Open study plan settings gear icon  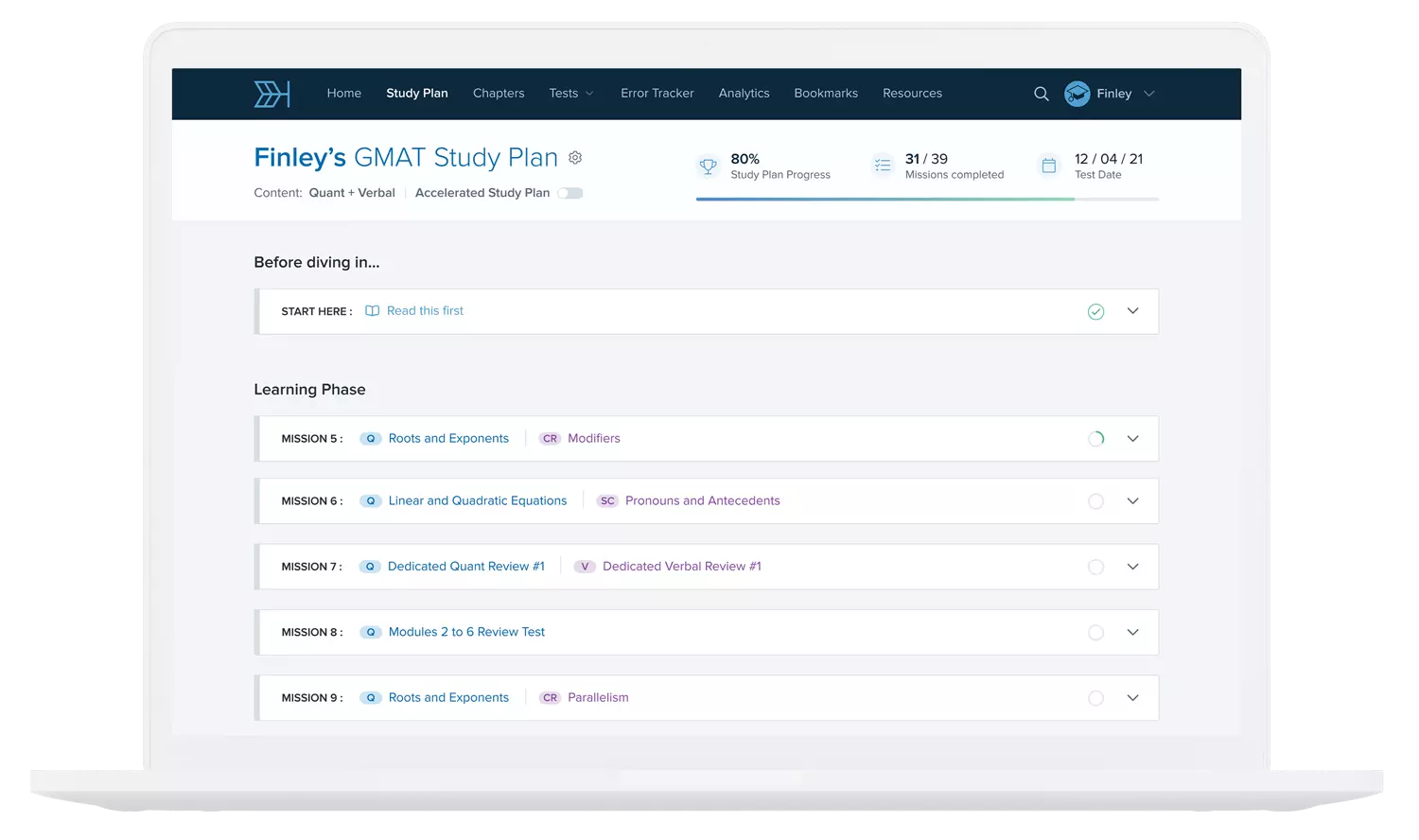point(575,158)
